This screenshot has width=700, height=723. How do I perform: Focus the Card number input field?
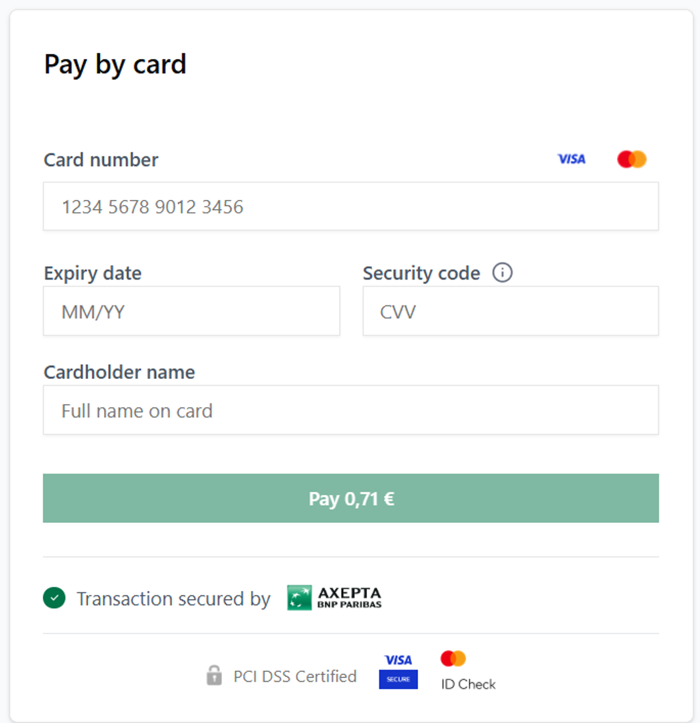coord(351,206)
